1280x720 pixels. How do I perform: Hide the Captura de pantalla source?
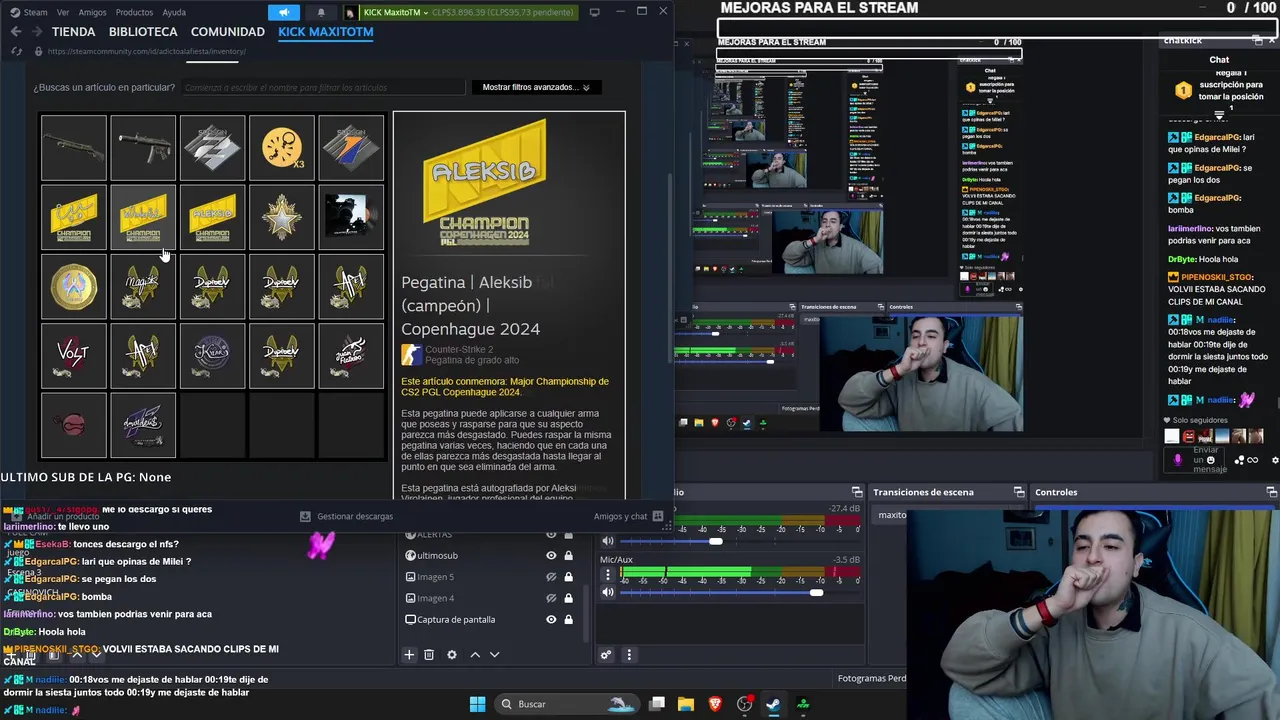[x=551, y=619]
